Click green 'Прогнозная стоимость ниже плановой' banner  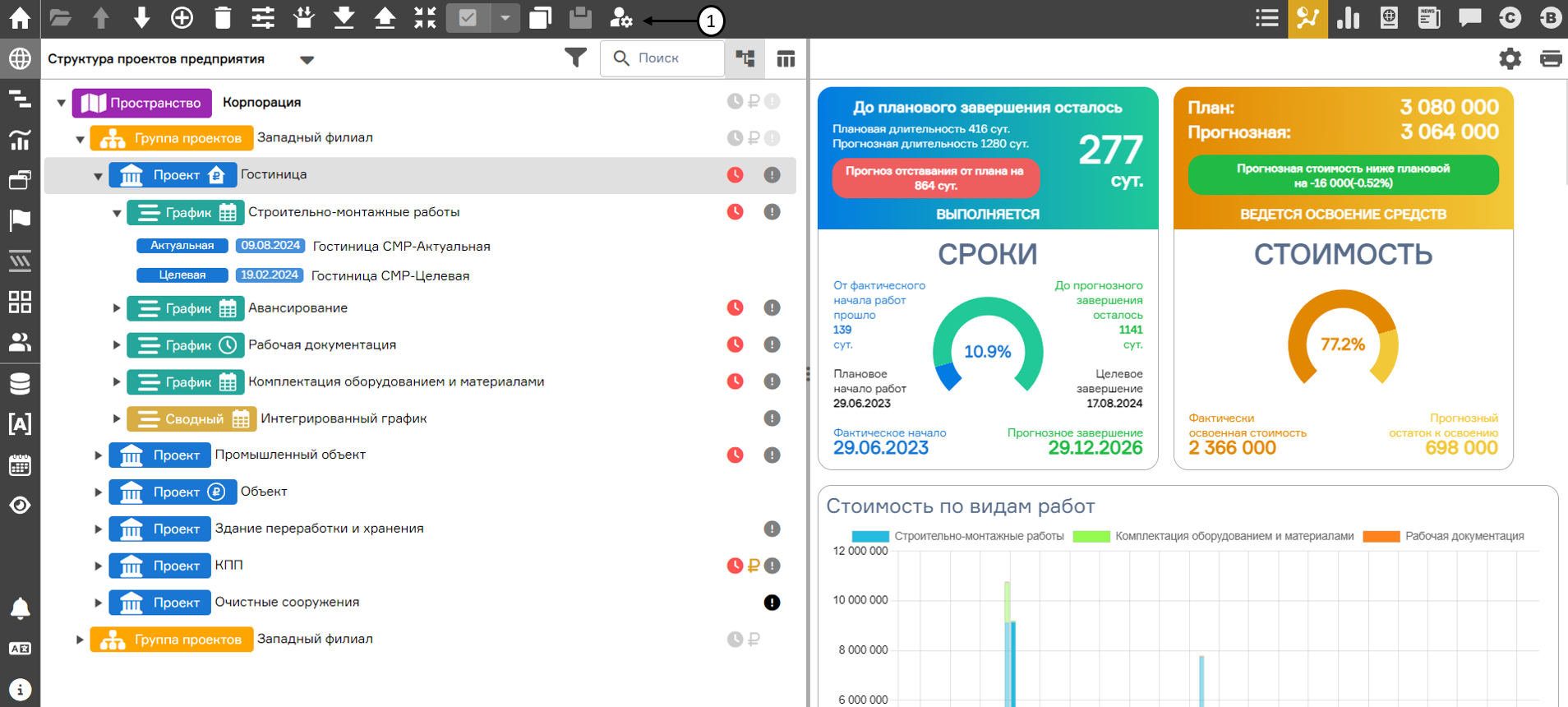pyautogui.click(x=1343, y=175)
